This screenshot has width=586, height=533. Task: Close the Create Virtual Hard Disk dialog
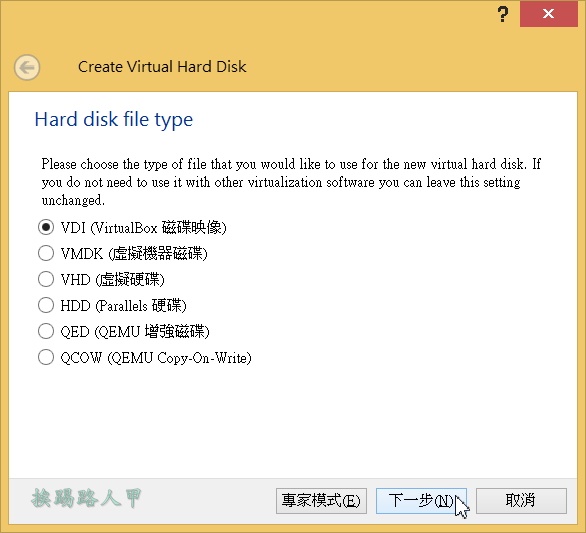click(x=548, y=14)
